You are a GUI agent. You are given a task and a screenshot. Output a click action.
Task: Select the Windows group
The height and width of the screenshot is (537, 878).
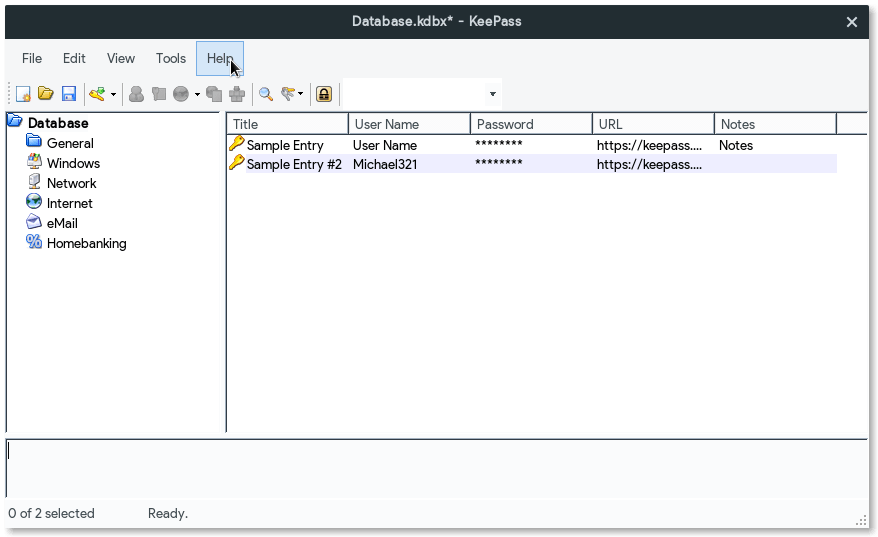point(73,164)
